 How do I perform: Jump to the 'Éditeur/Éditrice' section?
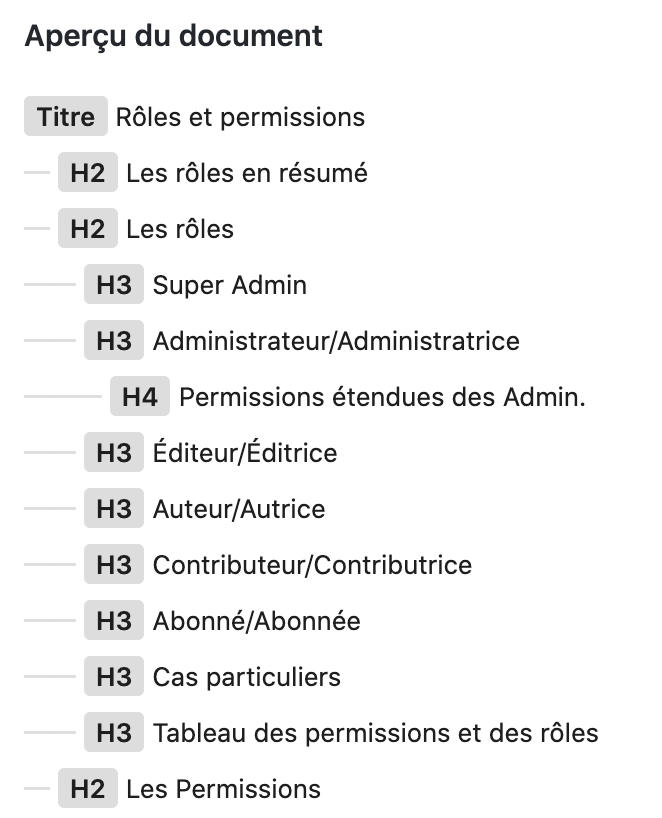245,452
